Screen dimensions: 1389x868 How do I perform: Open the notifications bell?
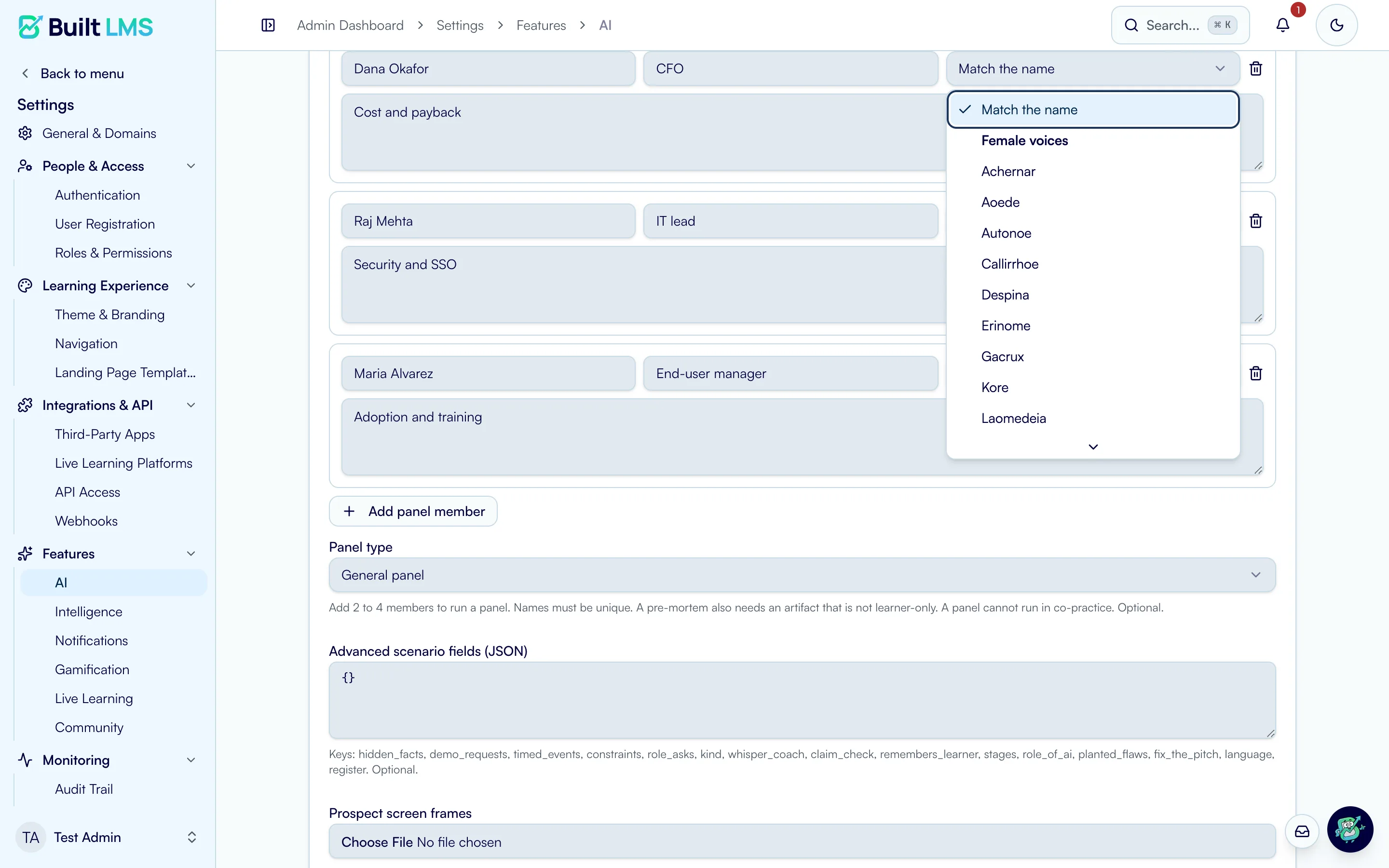[1283, 25]
